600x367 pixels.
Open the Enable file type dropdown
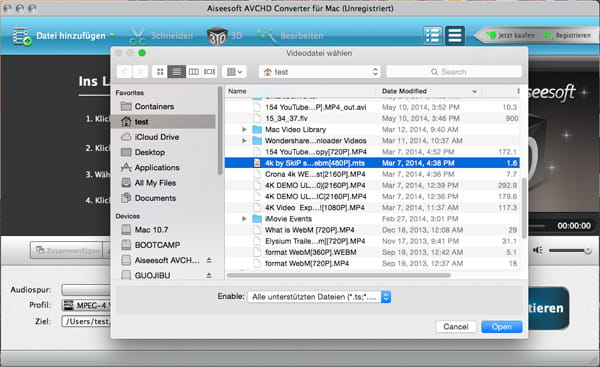(x=319, y=297)
